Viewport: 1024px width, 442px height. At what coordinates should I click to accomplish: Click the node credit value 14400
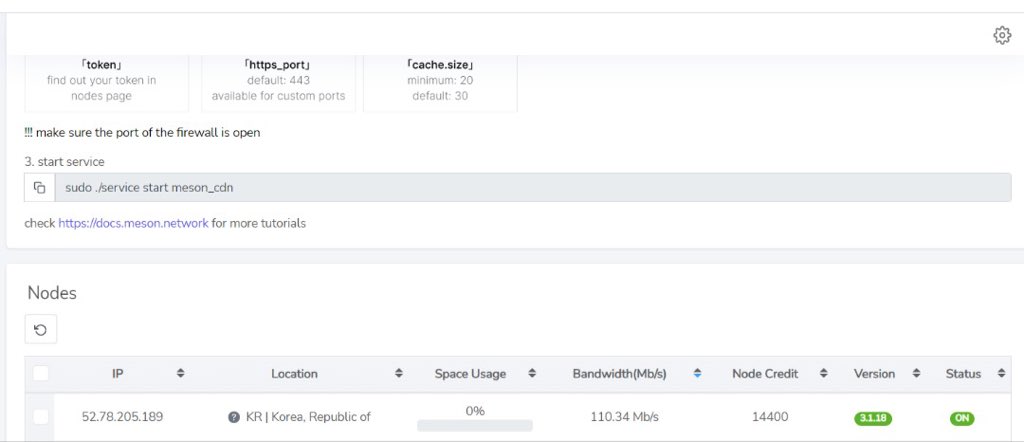[x=770, y=417]
